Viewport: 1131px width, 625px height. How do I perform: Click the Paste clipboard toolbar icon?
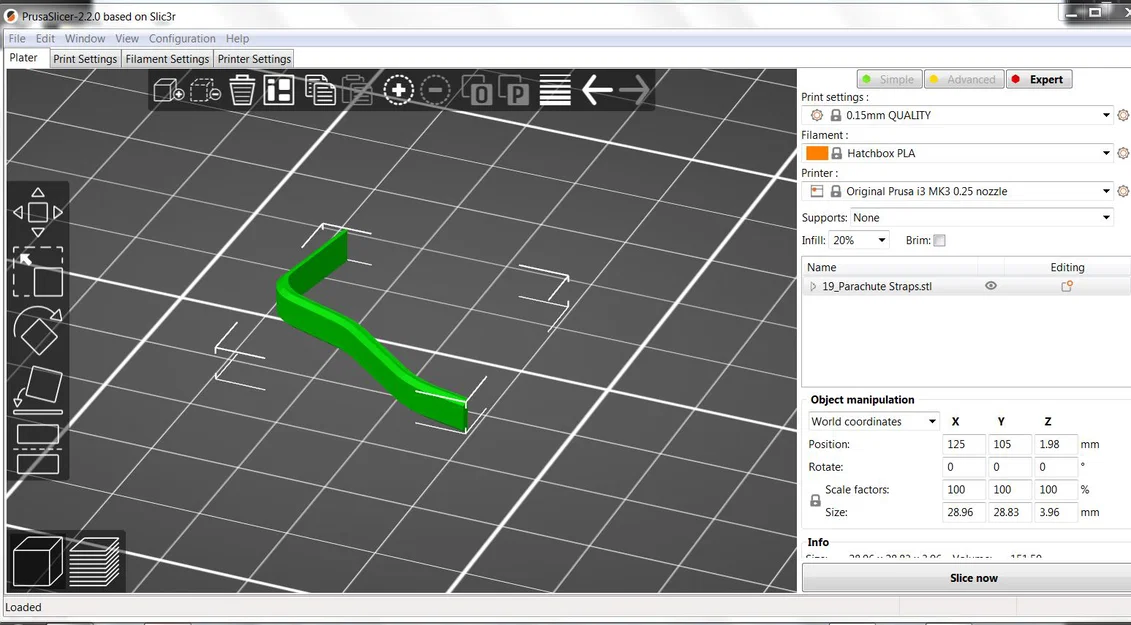tap(357, 91)
